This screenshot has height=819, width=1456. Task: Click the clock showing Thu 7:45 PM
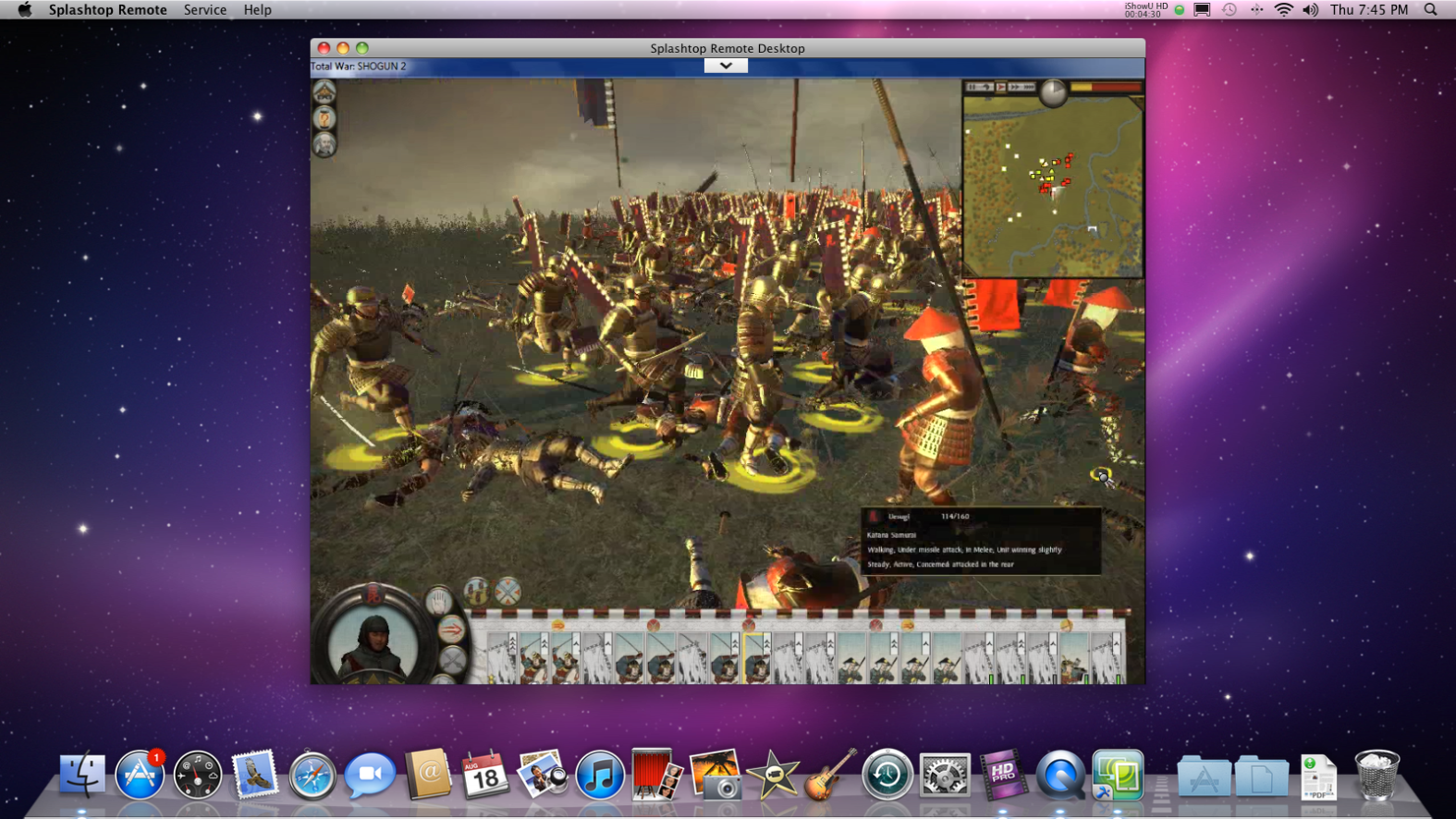click(x=1369, y=9)
